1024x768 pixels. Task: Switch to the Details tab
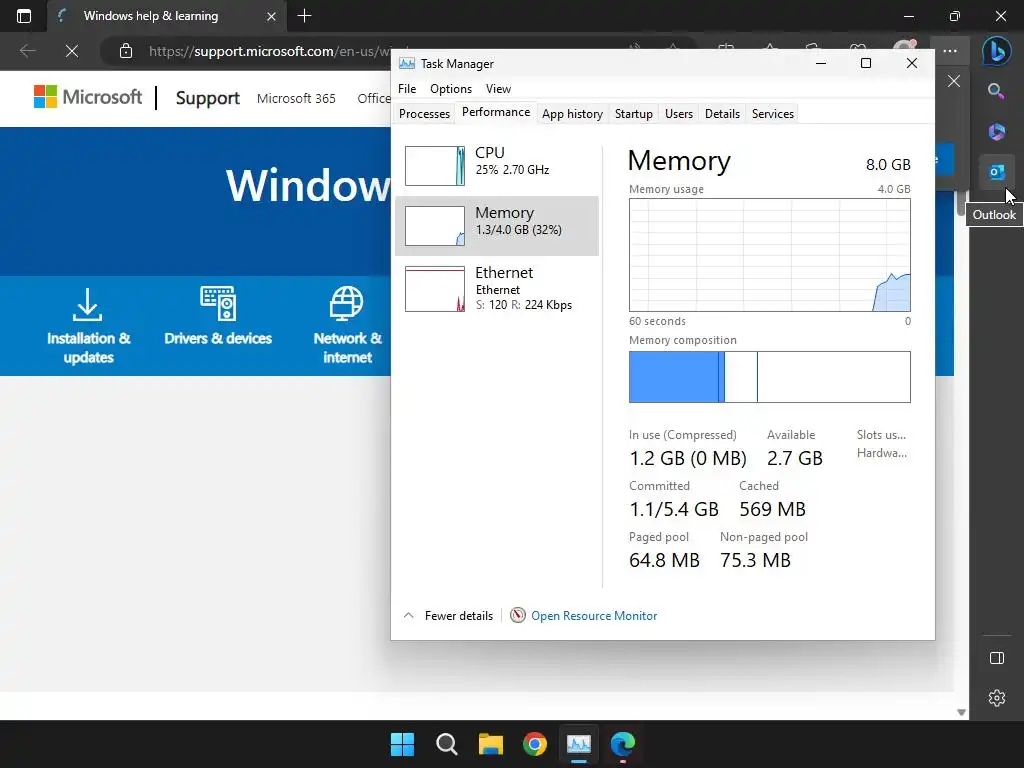(722, 114)
